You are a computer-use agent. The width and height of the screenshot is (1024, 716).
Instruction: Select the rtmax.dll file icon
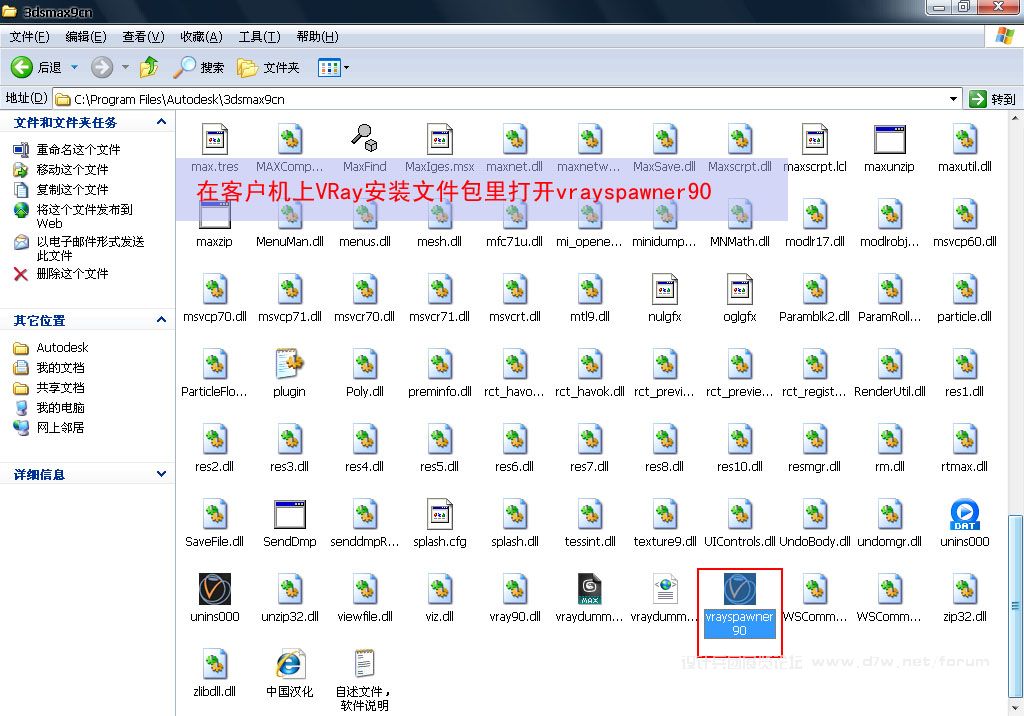point(965,439)
